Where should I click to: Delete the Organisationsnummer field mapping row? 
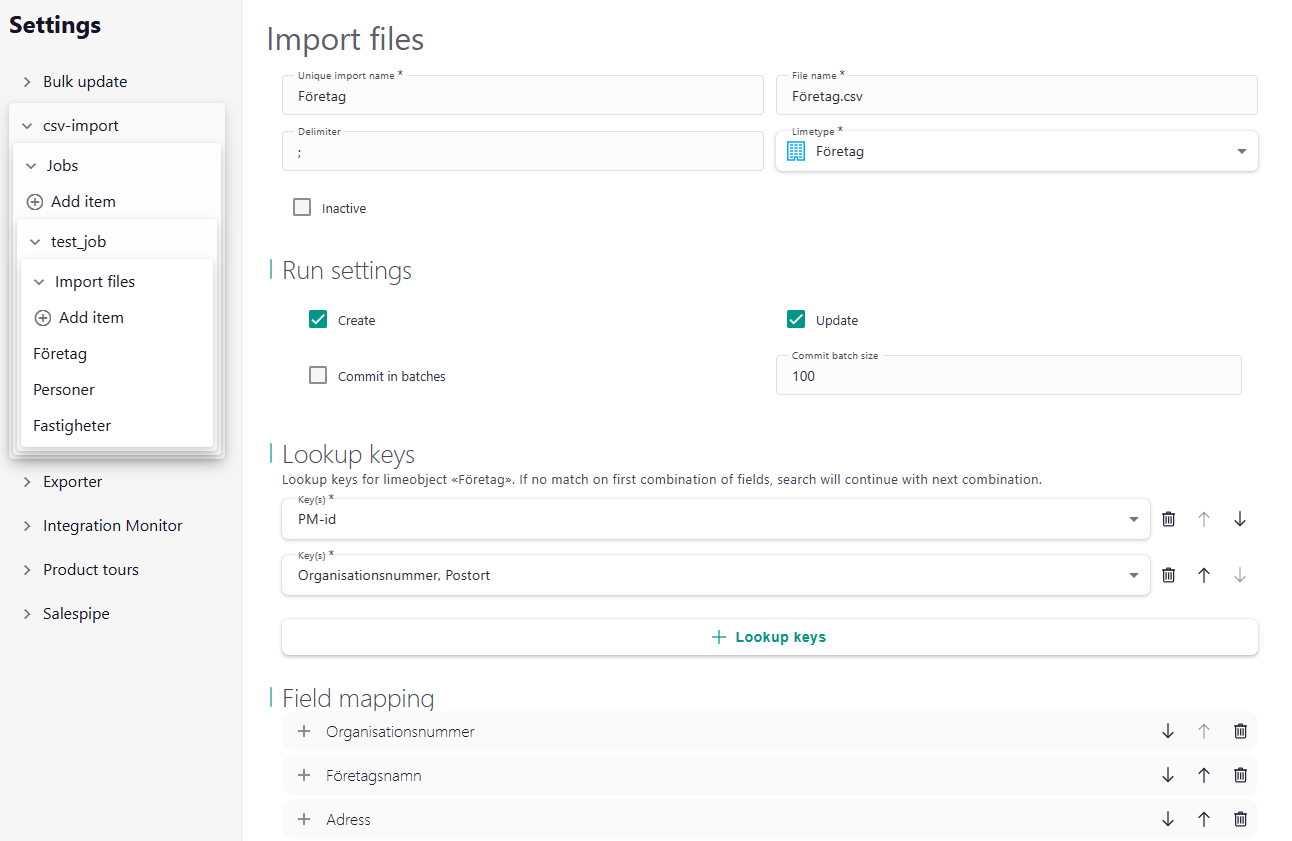coord(1240,731)
